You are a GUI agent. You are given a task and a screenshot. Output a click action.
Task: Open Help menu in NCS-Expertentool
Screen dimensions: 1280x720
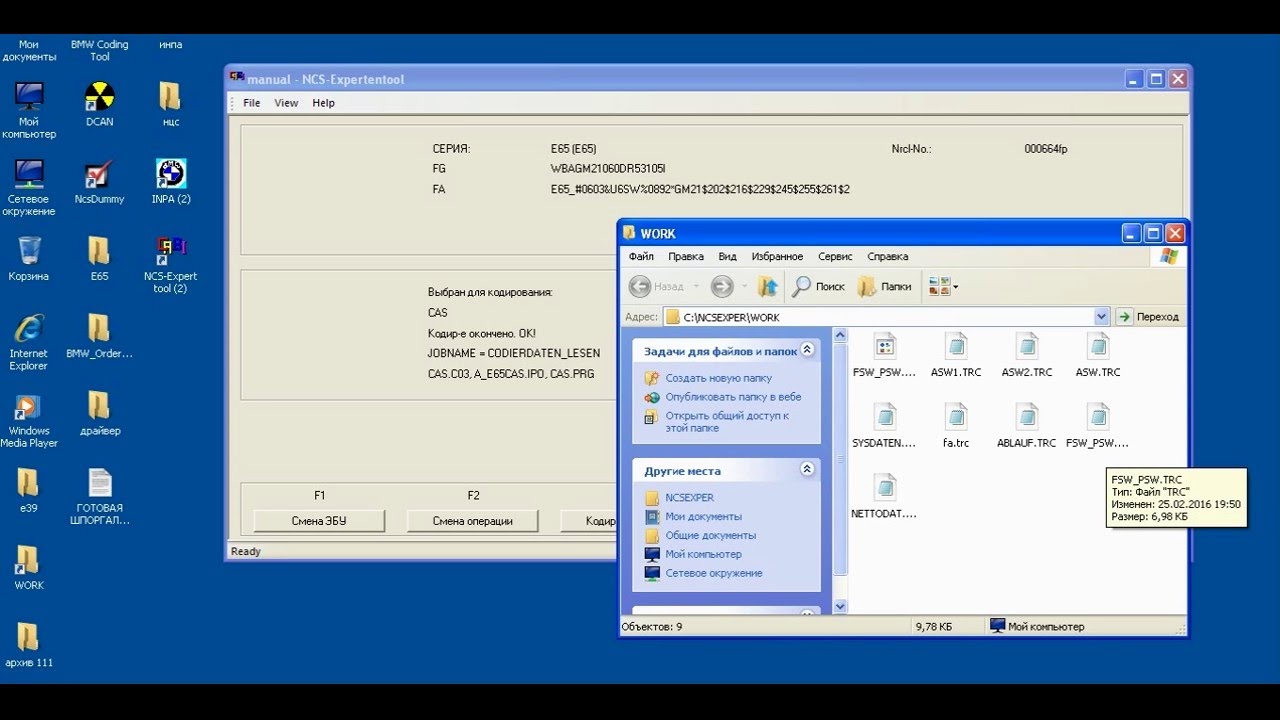(323, 103)
